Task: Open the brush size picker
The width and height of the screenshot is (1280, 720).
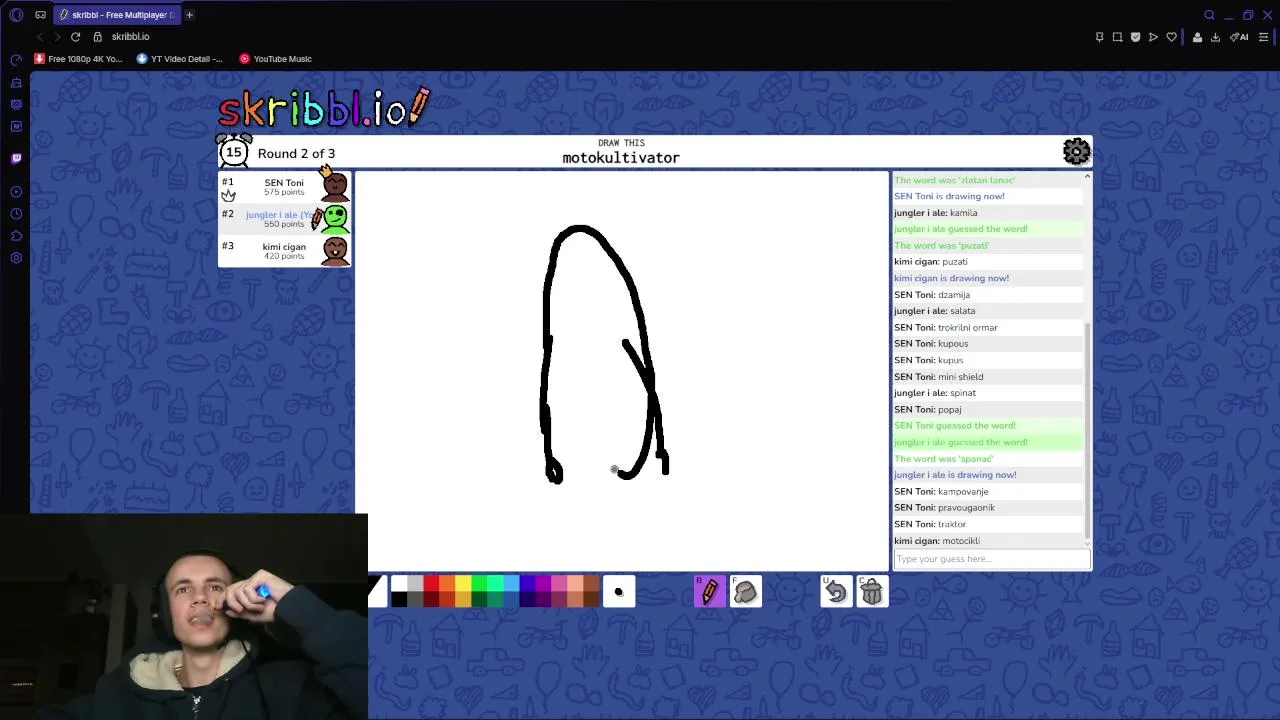Action: pos(618,592)
